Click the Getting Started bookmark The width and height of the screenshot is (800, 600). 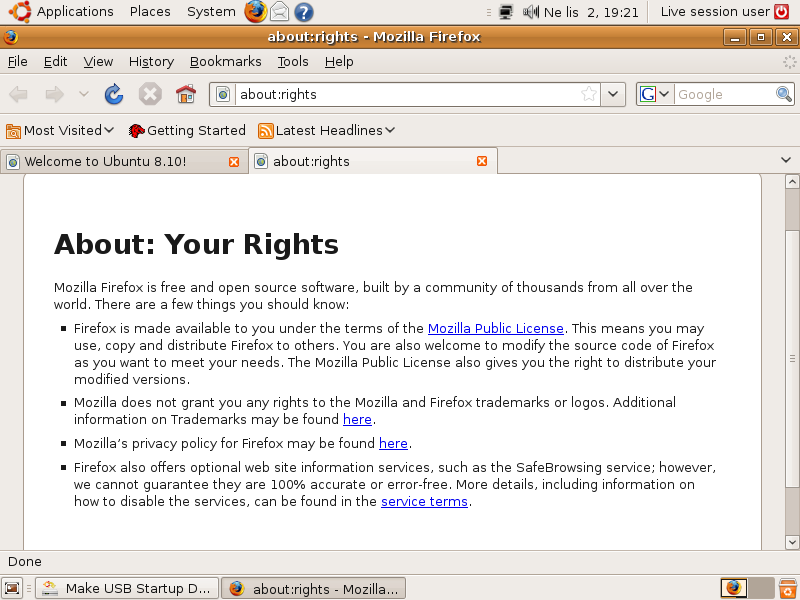click(187, 131)
